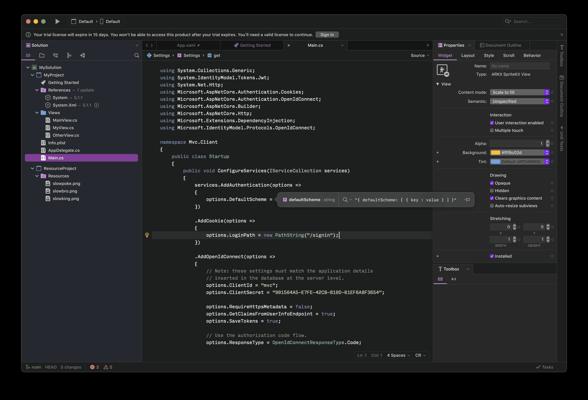This screenshot has width=588, height=400.
Task: Click the widget preview icon in the Properties panel
Action: (443, 70)
